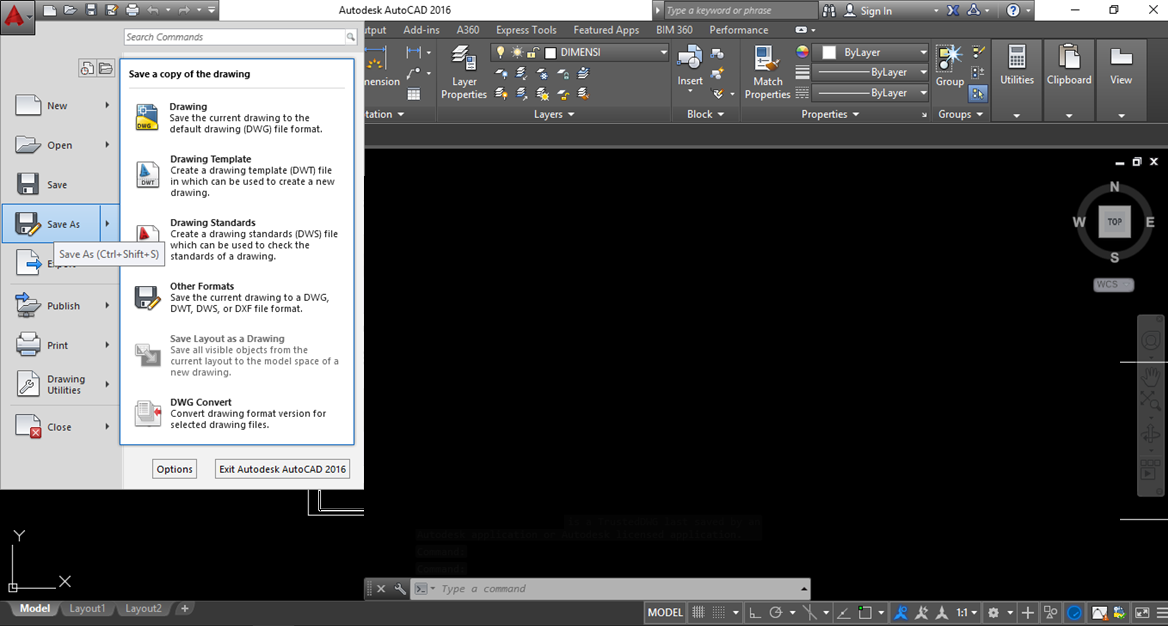Switch to Layout1 tab
Screen dimensions: 1168x626
point(86,608)
